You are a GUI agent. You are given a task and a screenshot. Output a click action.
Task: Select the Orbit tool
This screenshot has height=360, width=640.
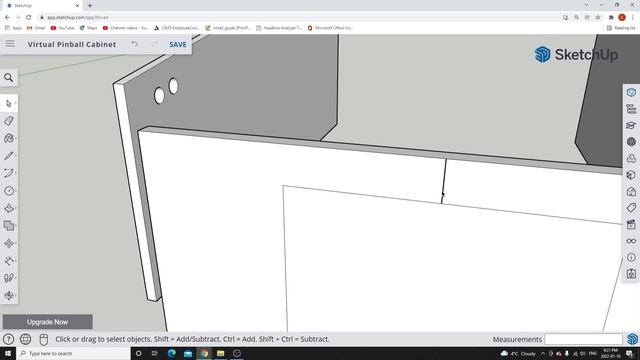pyautogui.click(x=9, y=296)
